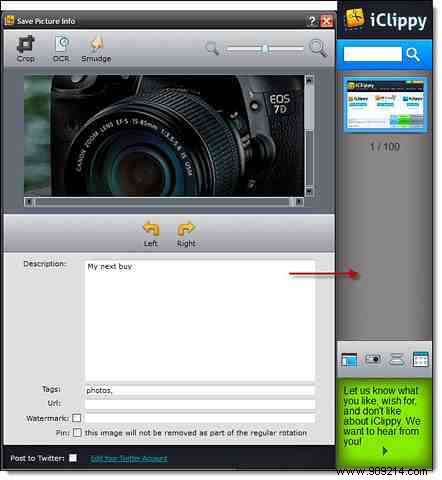Click the Tags field containing photos
Viewport: 442px width, 480px height.
pyautogui.click(x=200, y=390)
